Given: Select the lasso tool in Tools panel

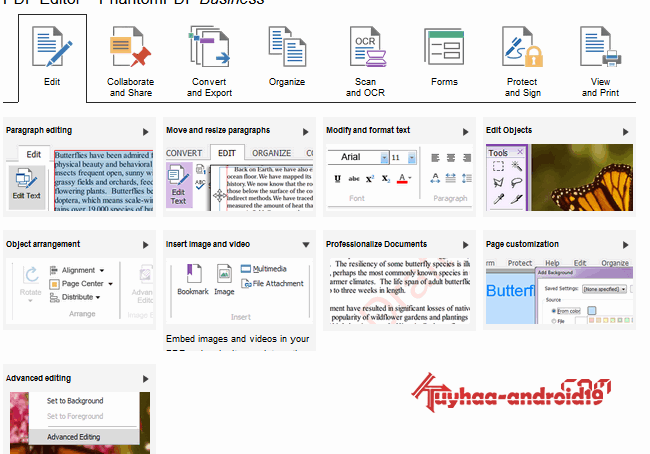Looking at the screenshot, I should pyautogui.click(x=516, y=182).
